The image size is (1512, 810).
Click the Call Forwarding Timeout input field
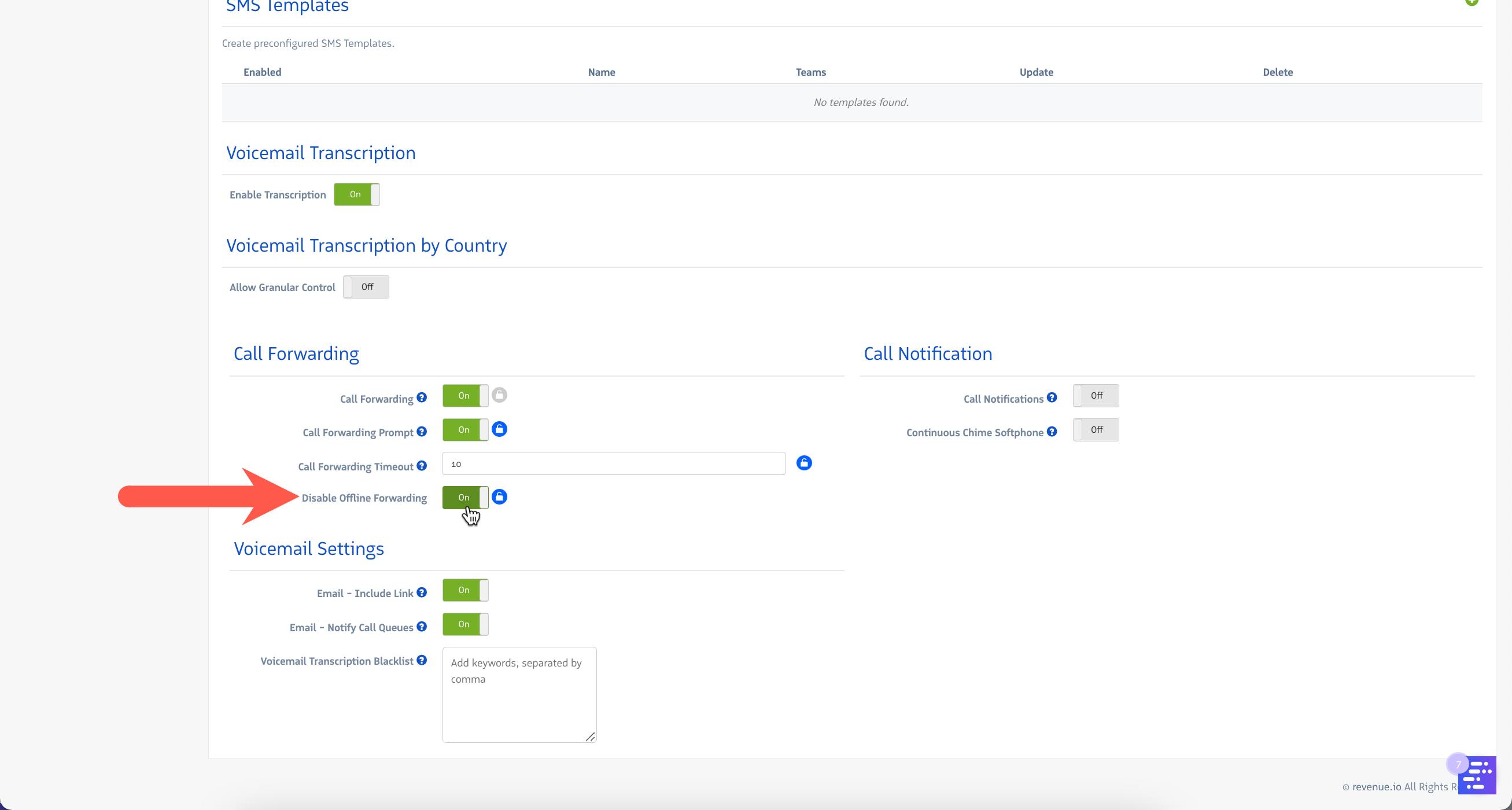(613, 463)
